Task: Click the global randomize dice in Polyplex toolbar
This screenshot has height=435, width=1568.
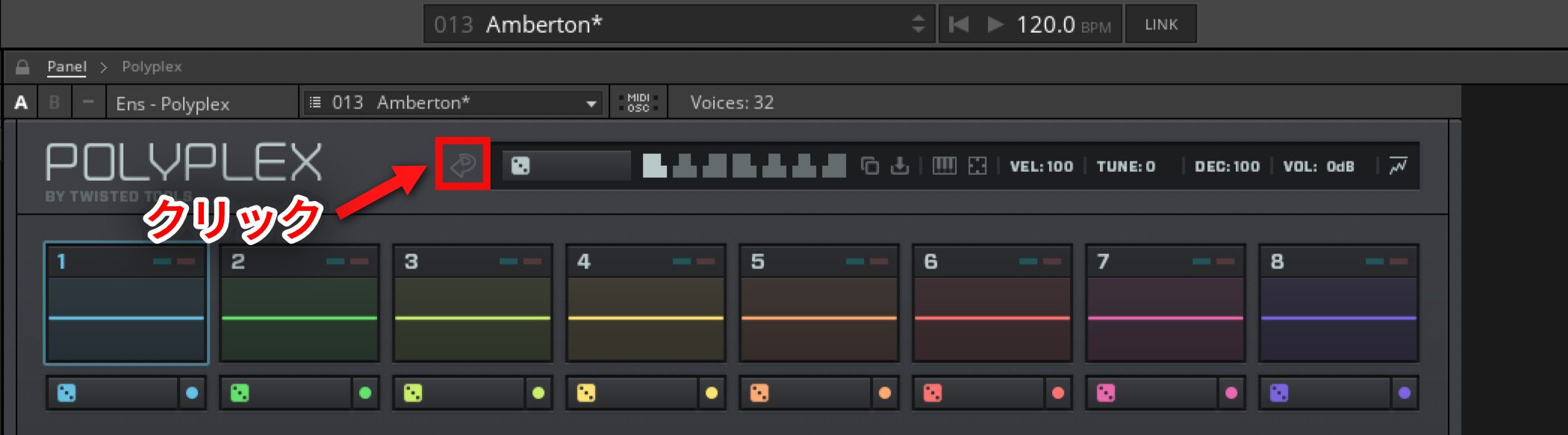Action: tap(520, 166)
